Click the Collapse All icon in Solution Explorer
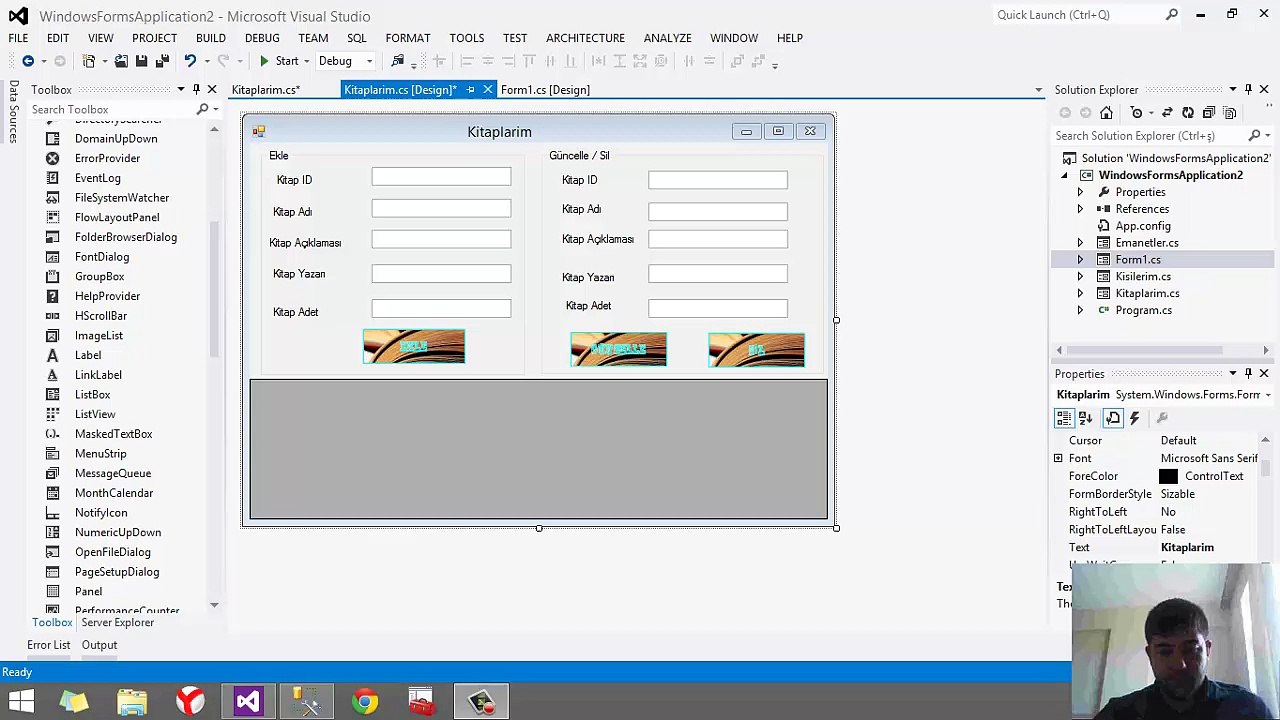Viewport: 1280px width, 720px height. point(1208,113)
